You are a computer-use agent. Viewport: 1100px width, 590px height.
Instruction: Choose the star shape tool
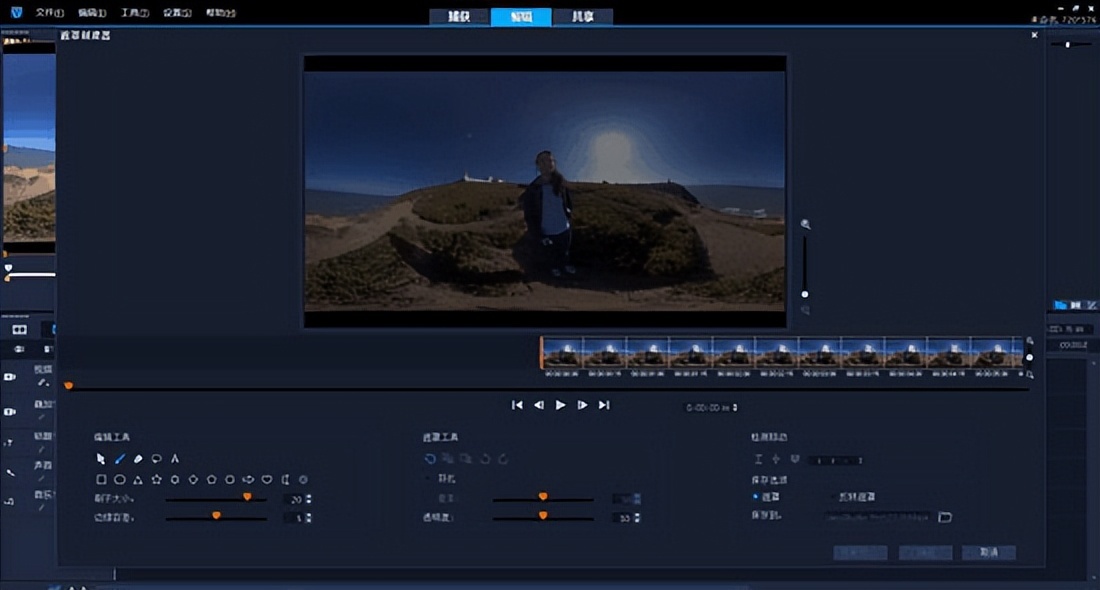click(x=156, y=480)
